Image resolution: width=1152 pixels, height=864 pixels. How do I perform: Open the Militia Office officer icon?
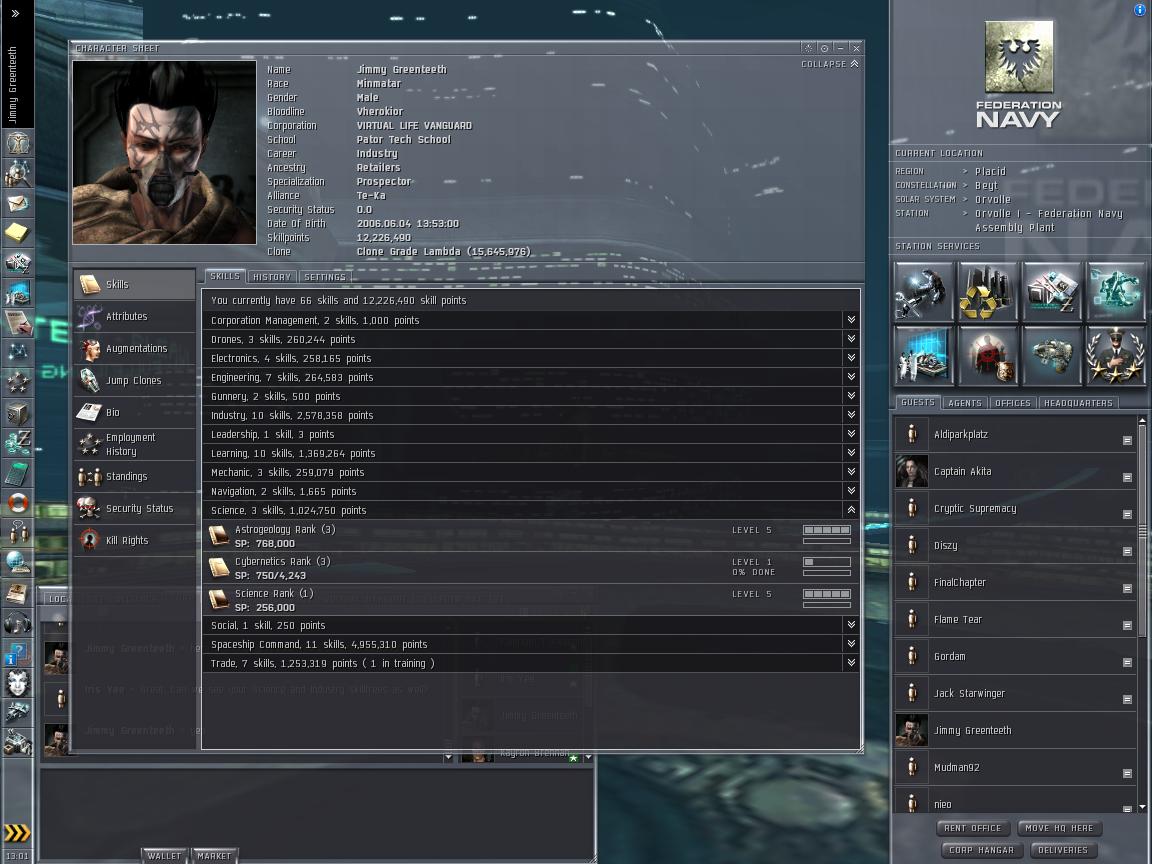(1115, 356)
